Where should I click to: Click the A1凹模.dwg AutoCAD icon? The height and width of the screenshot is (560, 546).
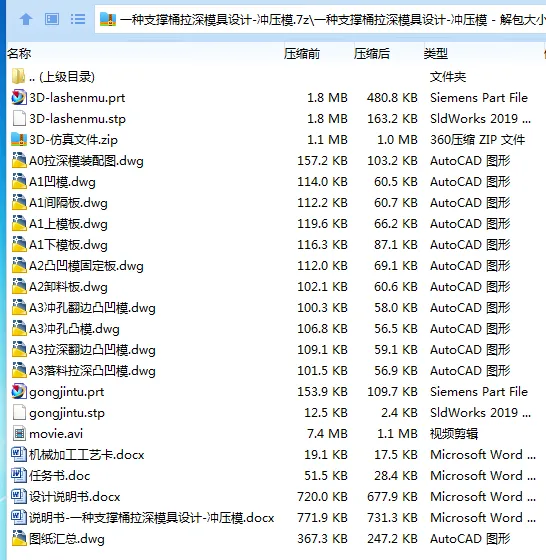pos(19,181)
